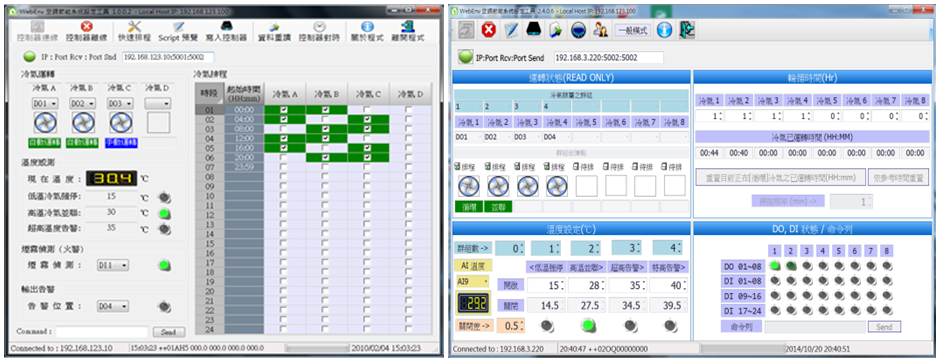
Task: Click Send button beside 命令列 in right window
Action: click(884, 327)
